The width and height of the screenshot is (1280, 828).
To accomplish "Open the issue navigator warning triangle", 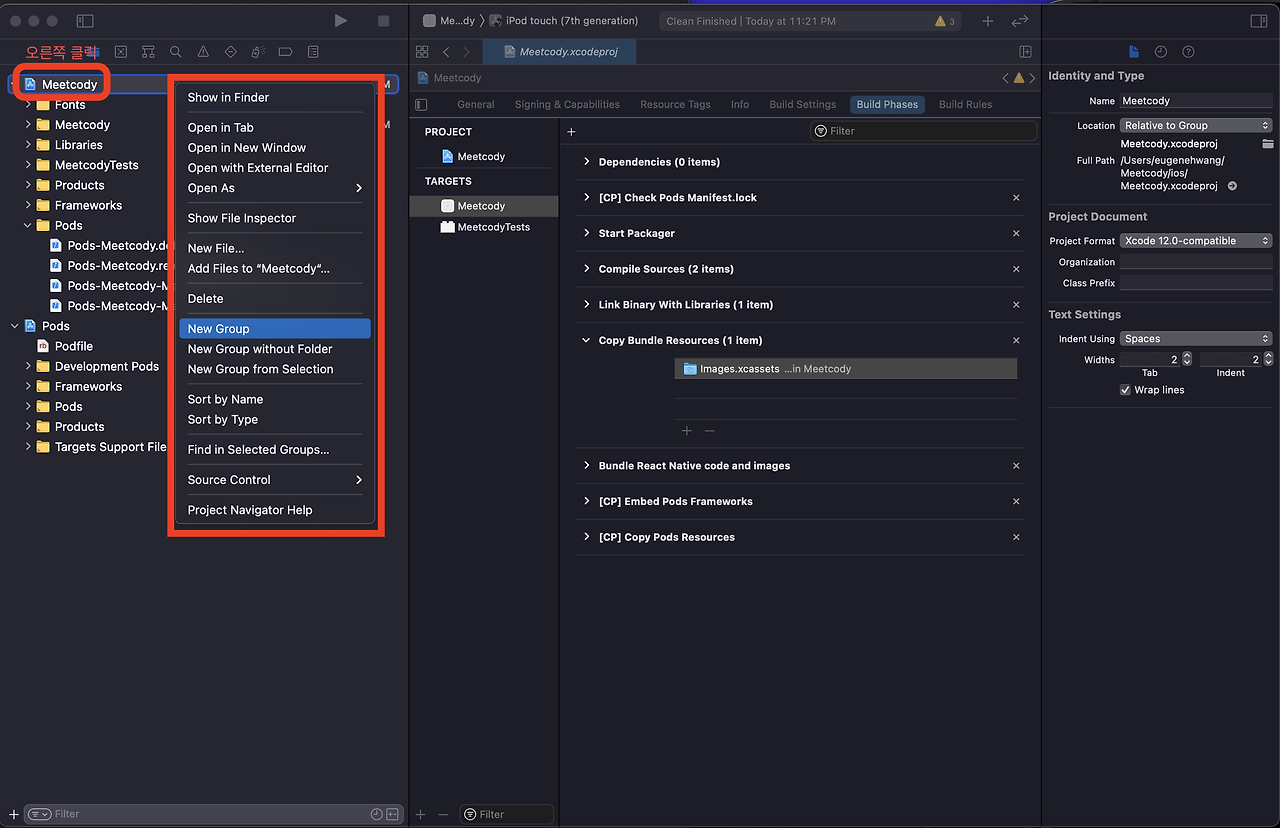I will point(203,52).
